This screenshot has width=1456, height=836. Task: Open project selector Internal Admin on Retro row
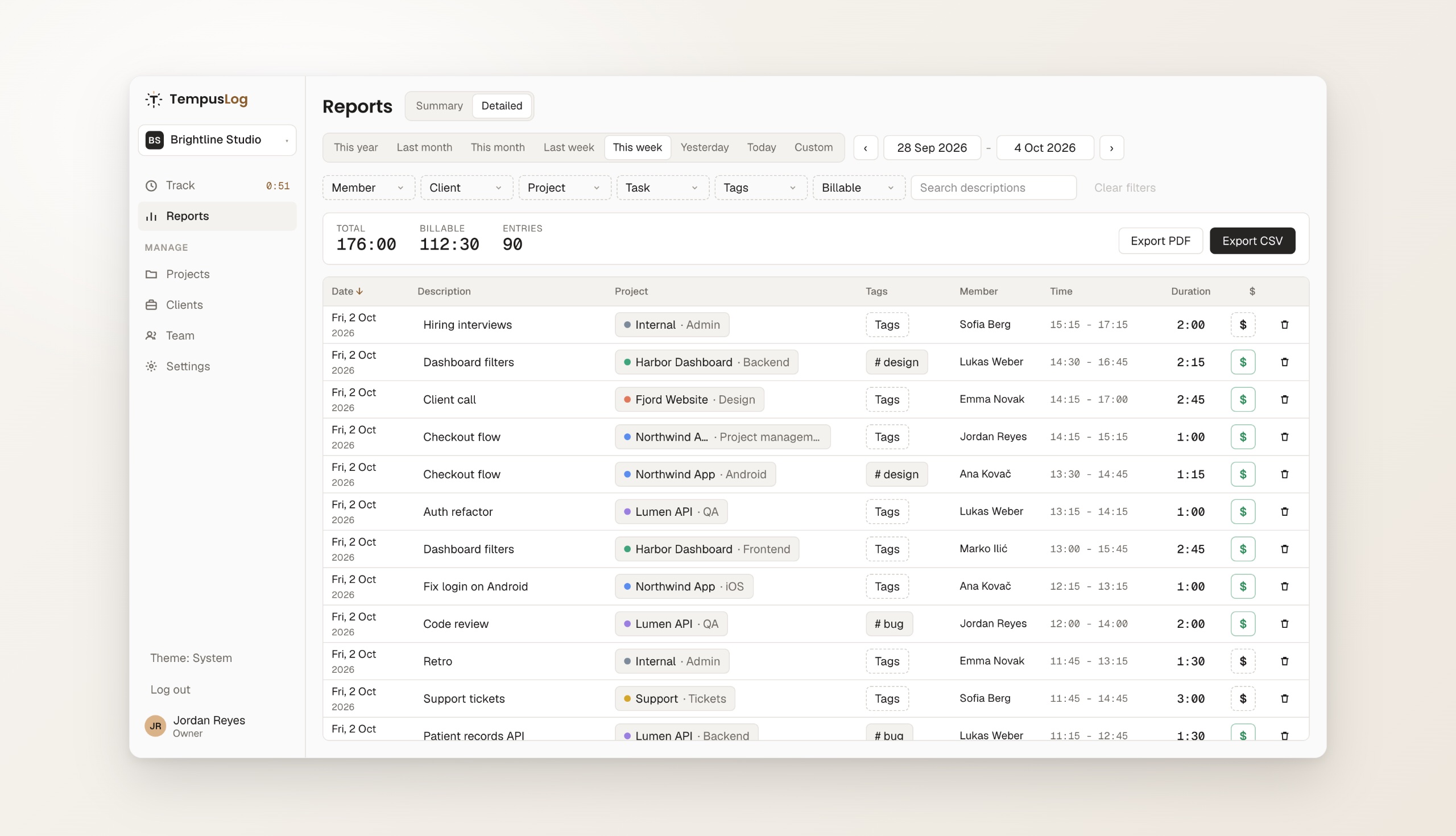click(672, 661)
